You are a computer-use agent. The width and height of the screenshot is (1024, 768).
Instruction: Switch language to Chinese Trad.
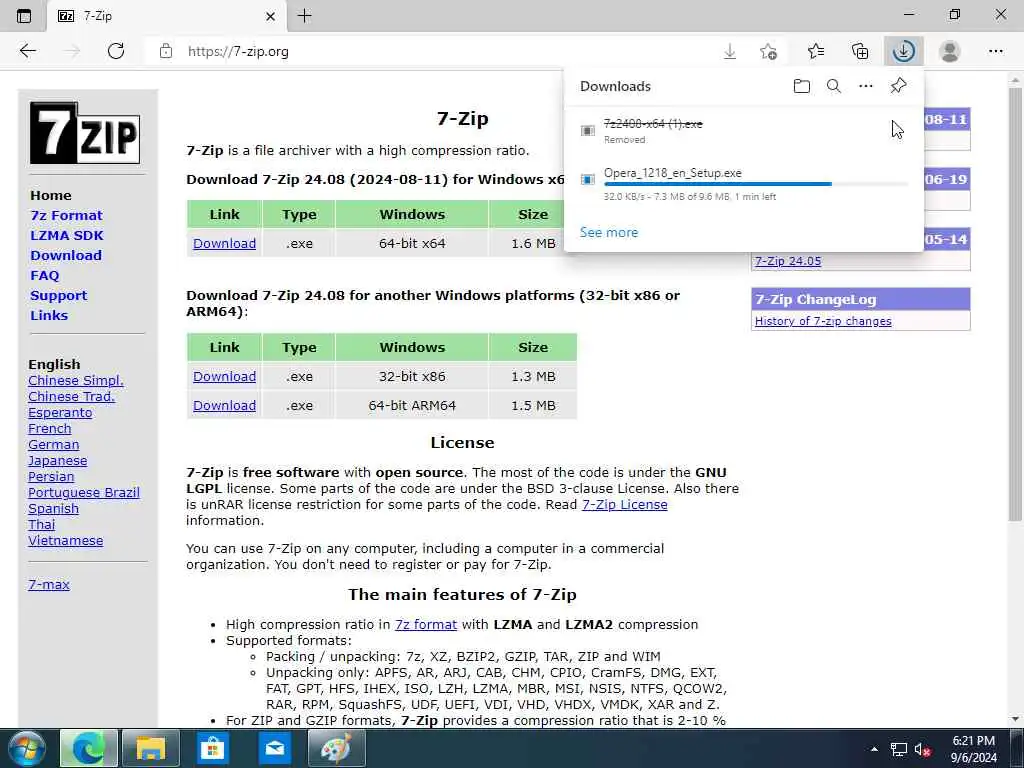tap(71, 396)
